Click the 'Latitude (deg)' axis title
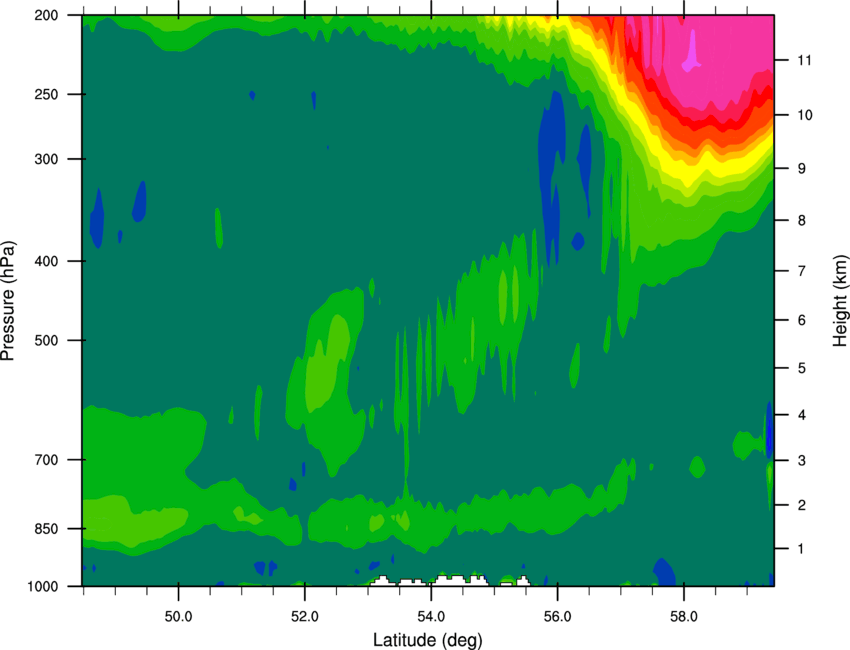The image size is (850, 650). [427, 640]
